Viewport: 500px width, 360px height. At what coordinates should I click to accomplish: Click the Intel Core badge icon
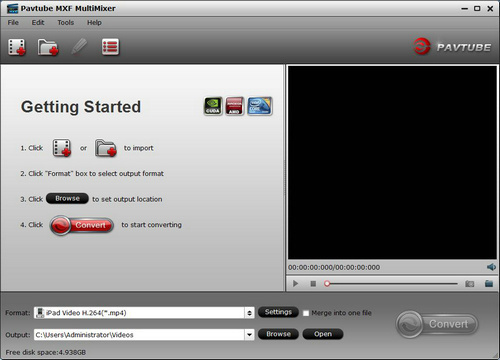[260, 106]
